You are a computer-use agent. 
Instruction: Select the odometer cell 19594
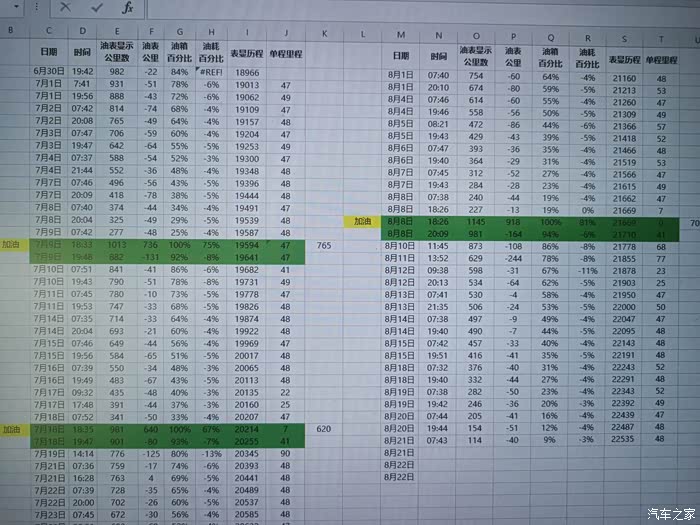click(247, 245)
